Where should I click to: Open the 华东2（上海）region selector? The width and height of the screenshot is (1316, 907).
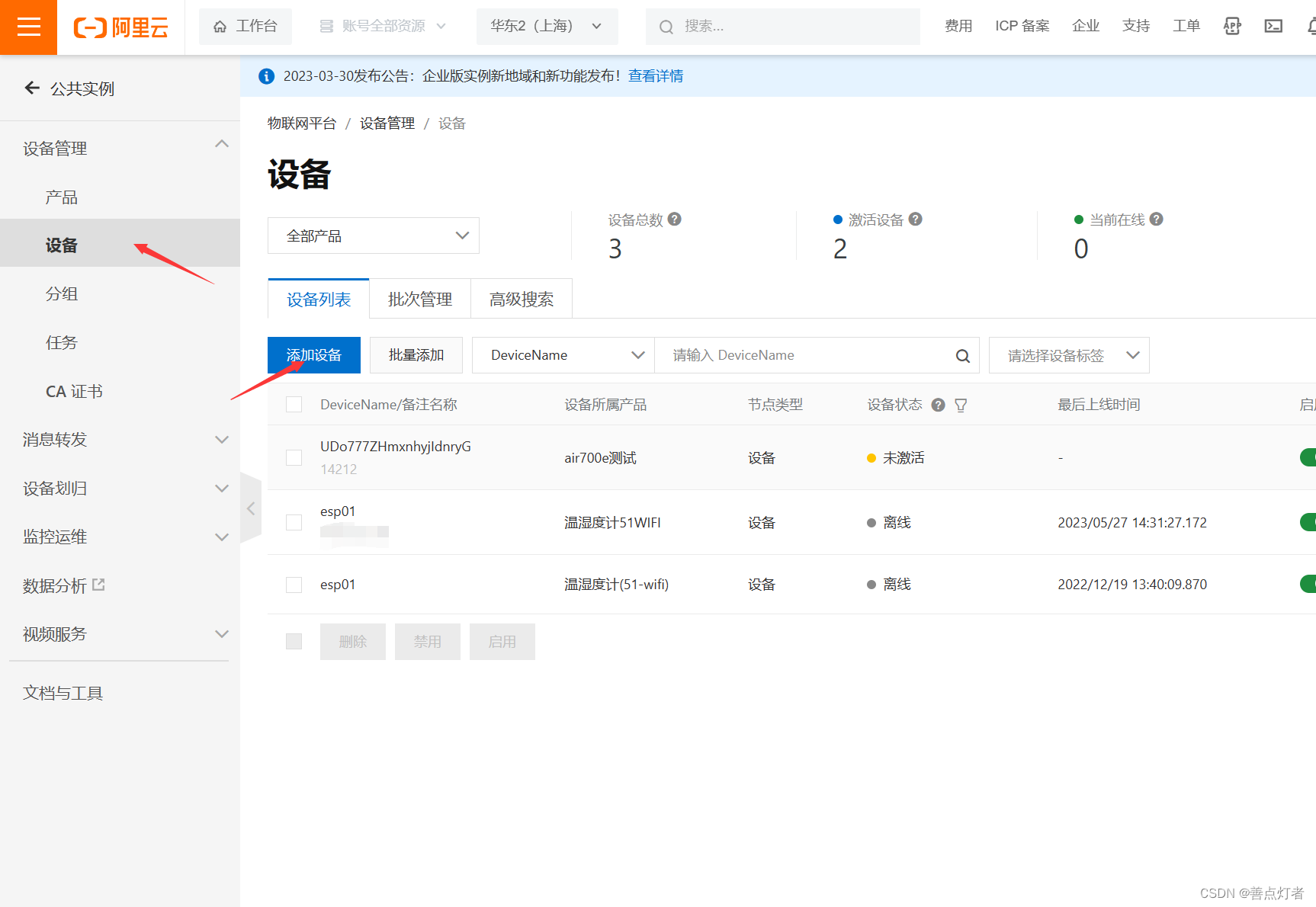click(547, 25)
